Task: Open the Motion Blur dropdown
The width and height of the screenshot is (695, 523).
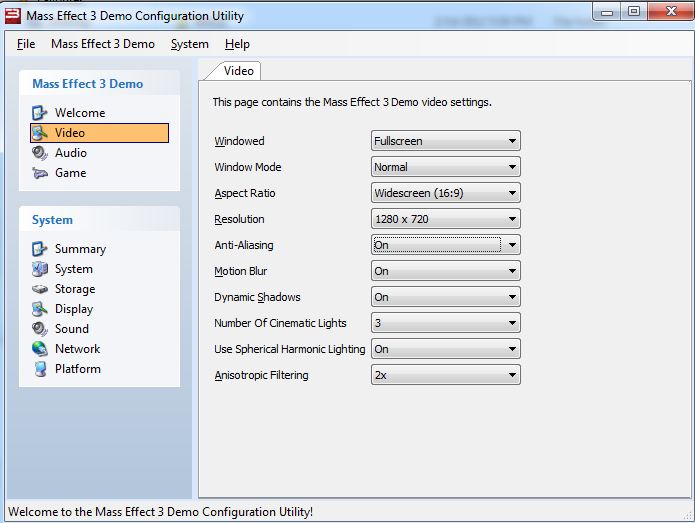Action: (x=445, y=271)
